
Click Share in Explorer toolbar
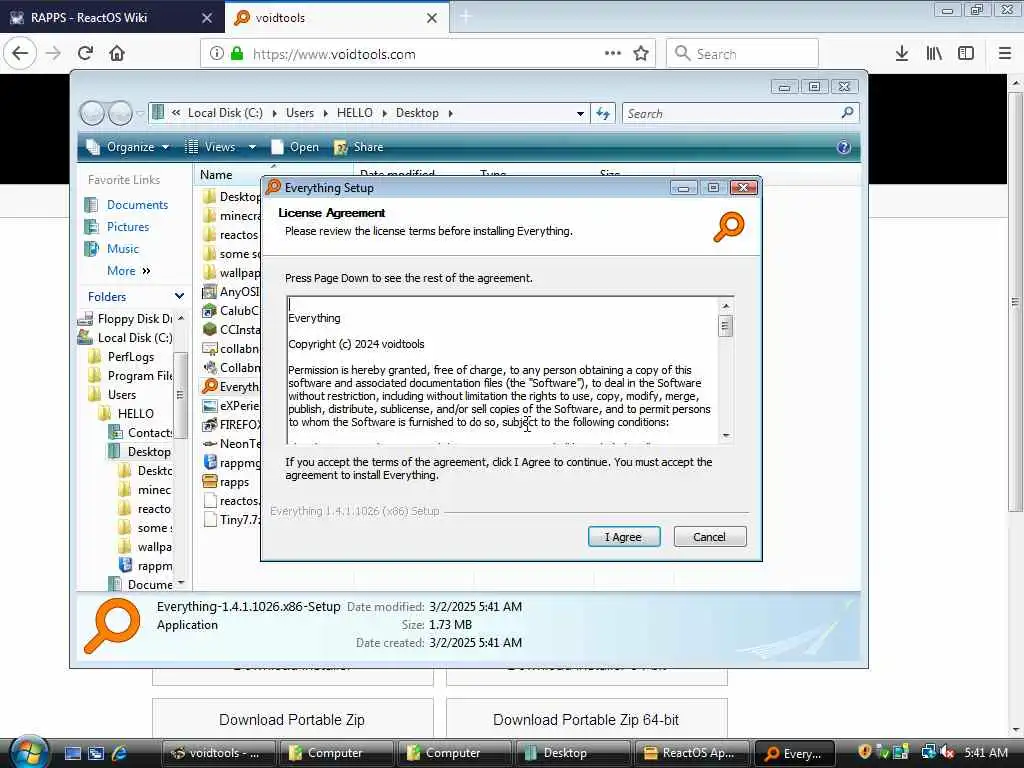(x=359, y=147)
